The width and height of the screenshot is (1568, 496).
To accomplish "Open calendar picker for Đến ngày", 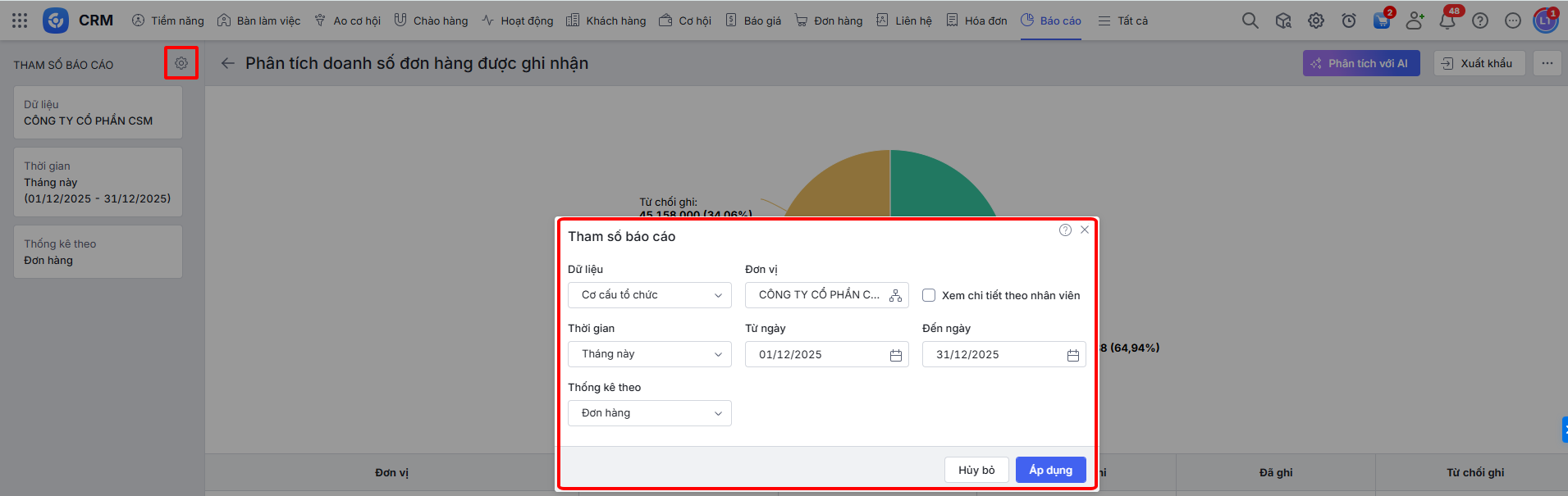I will coord(1072,355).
